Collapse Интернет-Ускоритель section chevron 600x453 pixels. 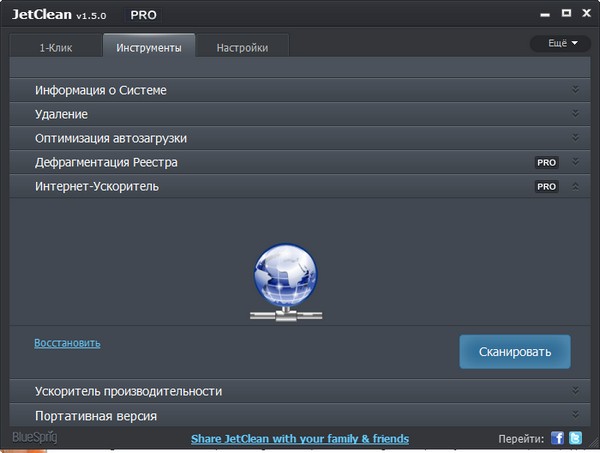coord(575,186)
